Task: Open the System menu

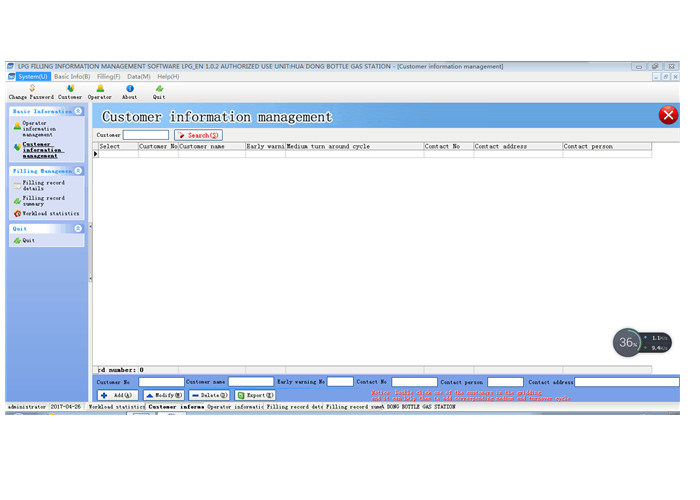Action: [x=33, y=76]
